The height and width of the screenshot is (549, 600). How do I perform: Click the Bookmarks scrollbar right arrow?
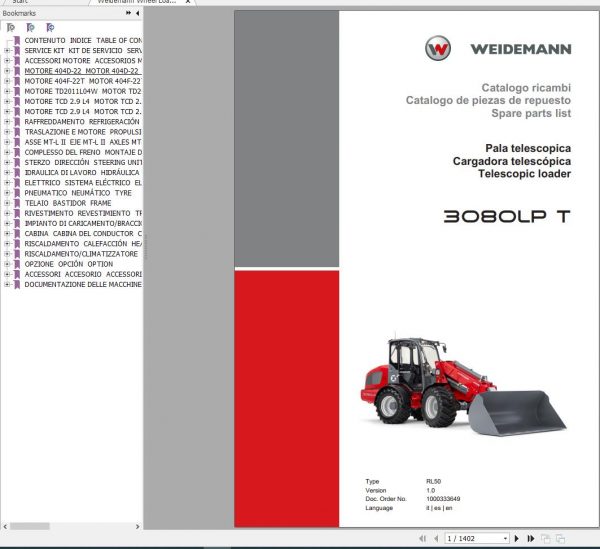[137, 526]
